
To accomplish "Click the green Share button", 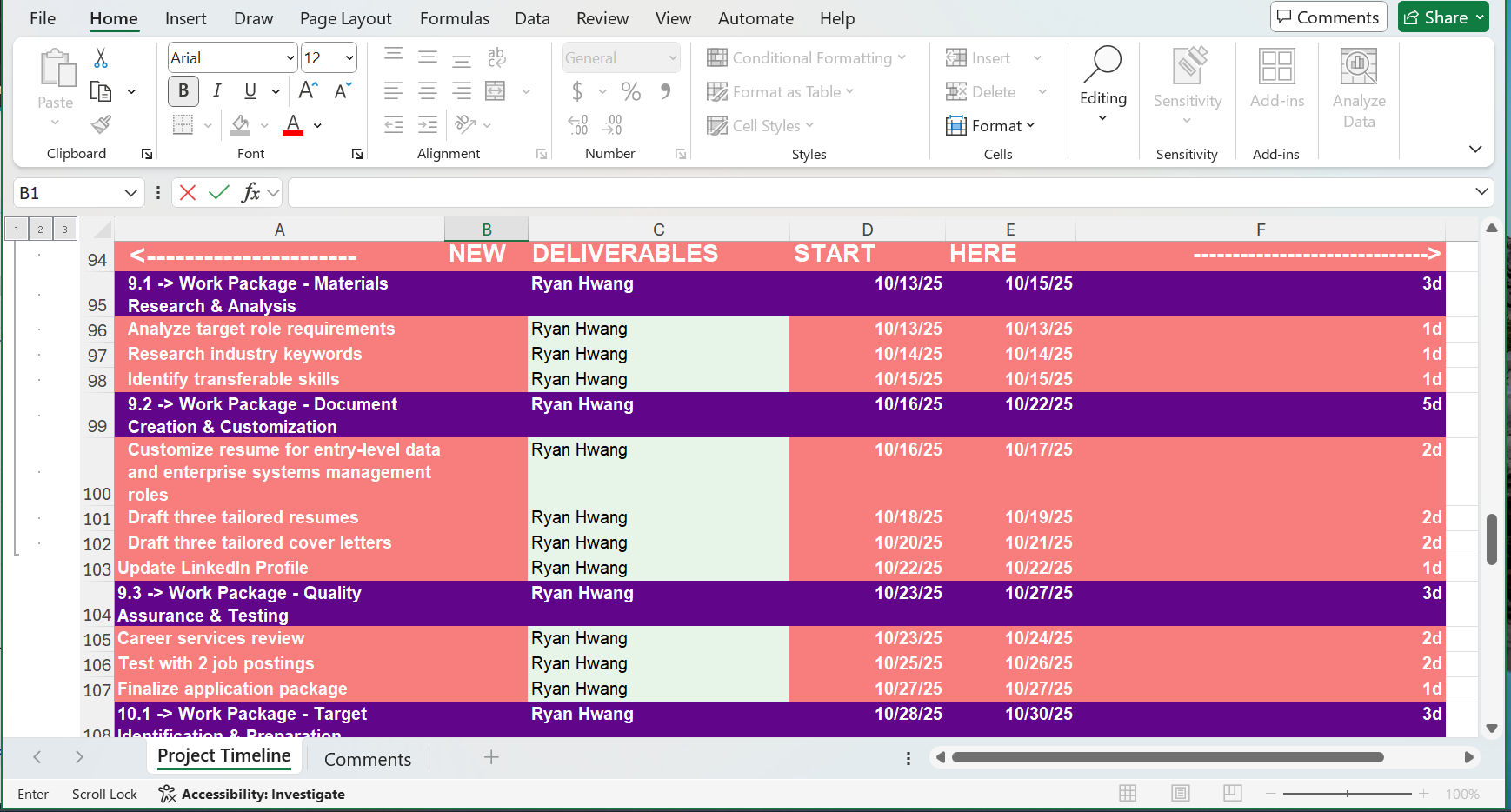I will point(1442,16).
